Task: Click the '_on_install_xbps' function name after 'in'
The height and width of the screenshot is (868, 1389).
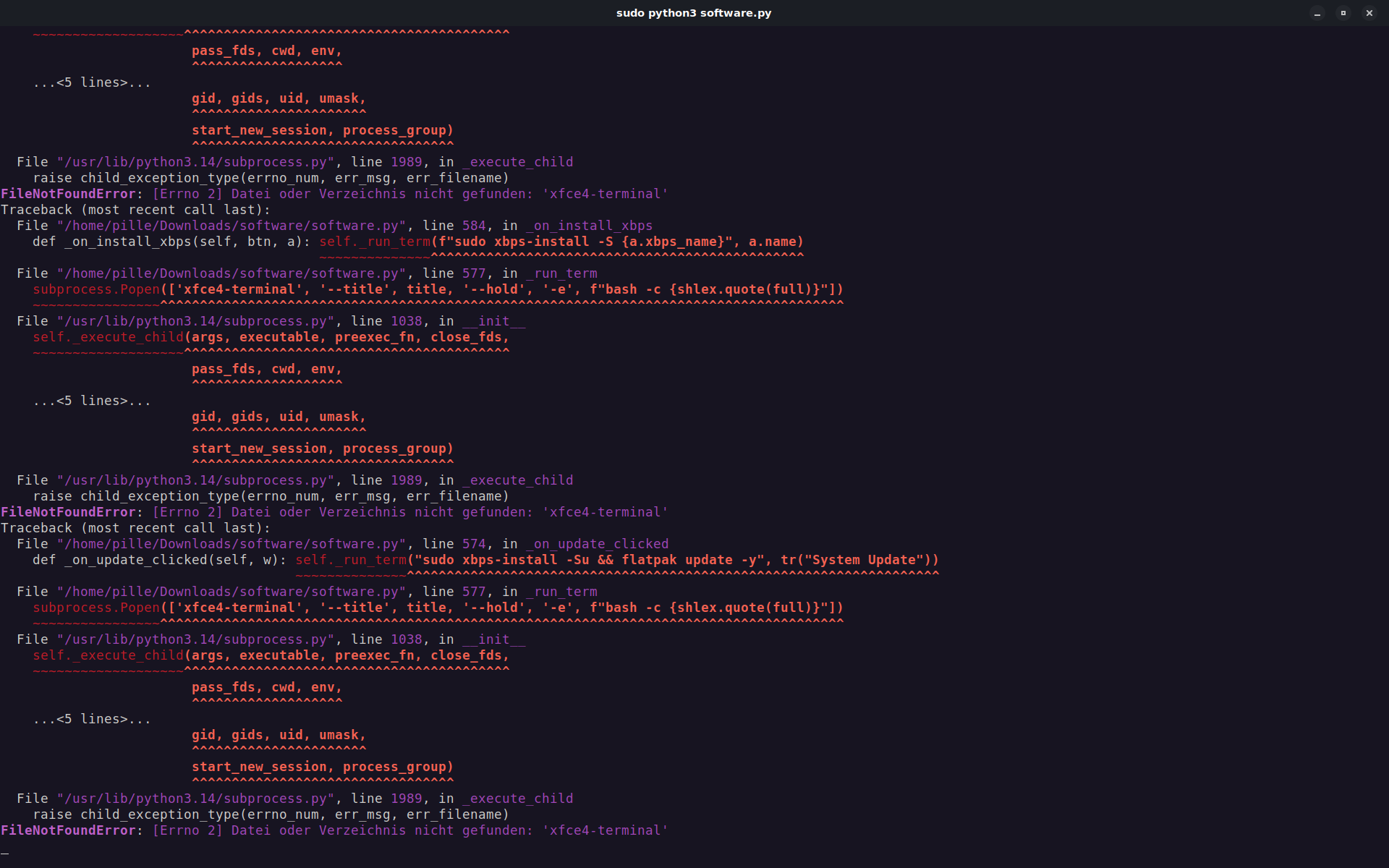Action: point(589,226)
